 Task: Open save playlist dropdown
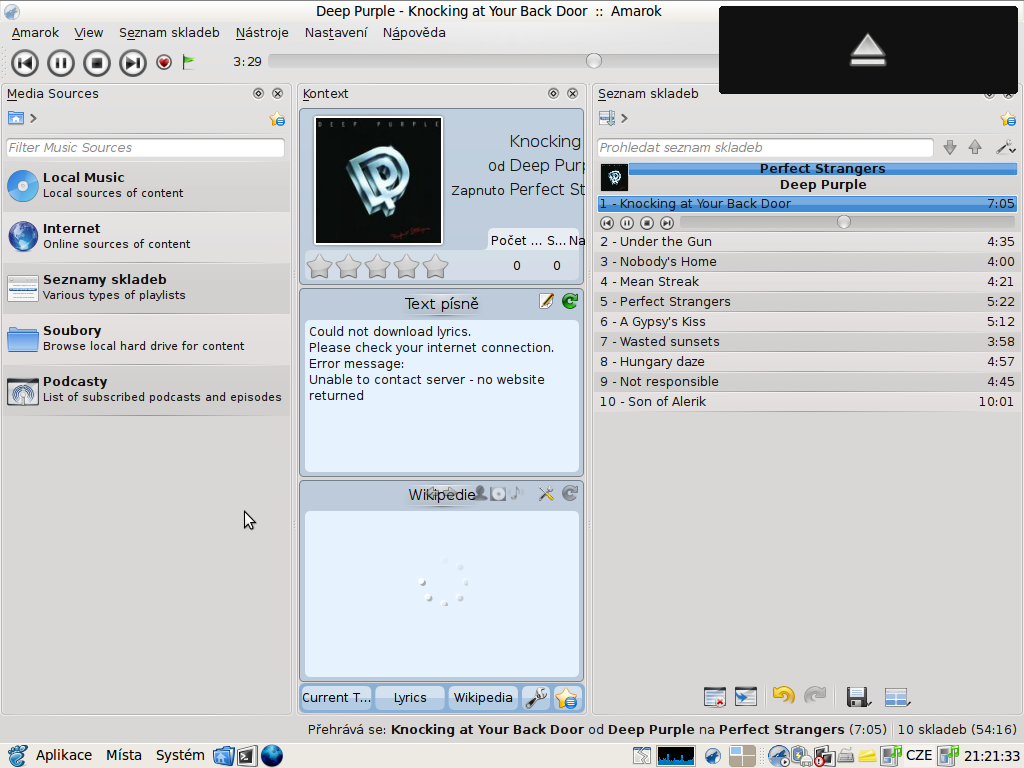(x=858, y=697)
